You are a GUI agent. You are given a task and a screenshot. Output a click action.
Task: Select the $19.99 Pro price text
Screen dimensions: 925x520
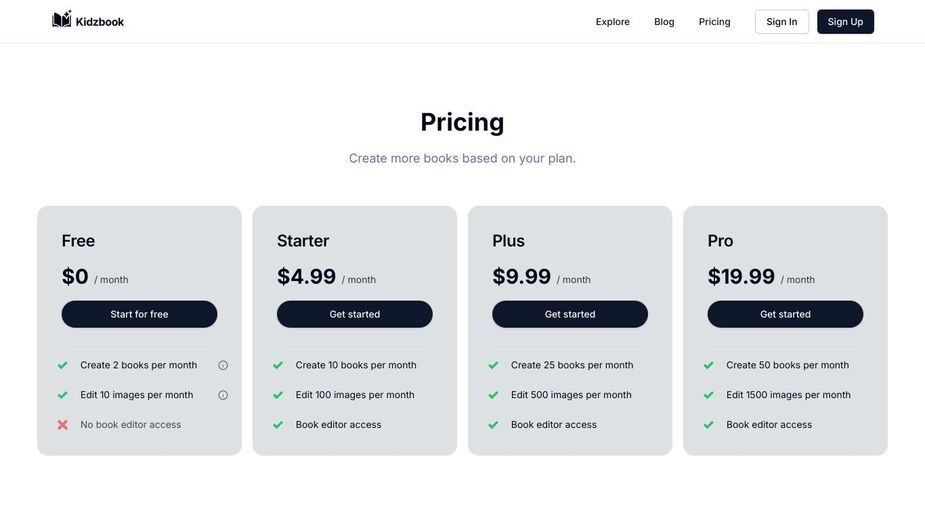point(741,276)
